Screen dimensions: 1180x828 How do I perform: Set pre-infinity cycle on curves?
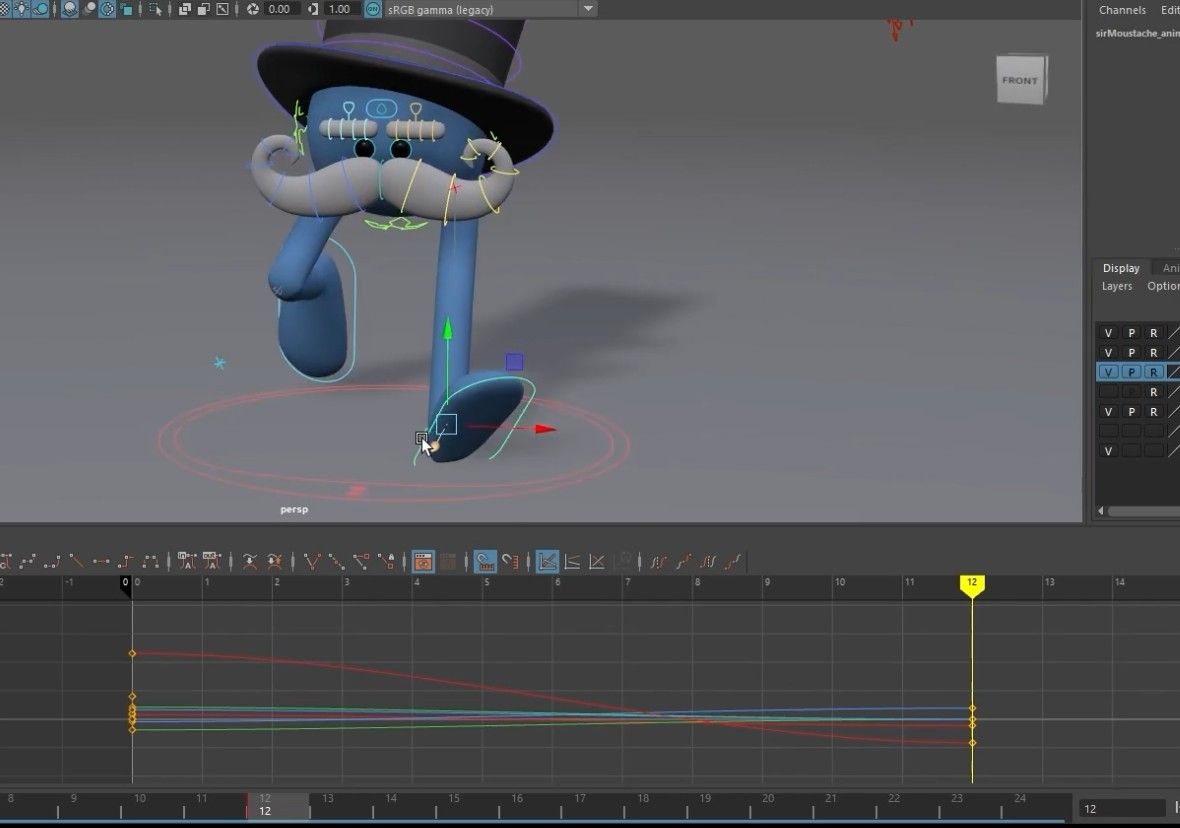pos(658,561)
